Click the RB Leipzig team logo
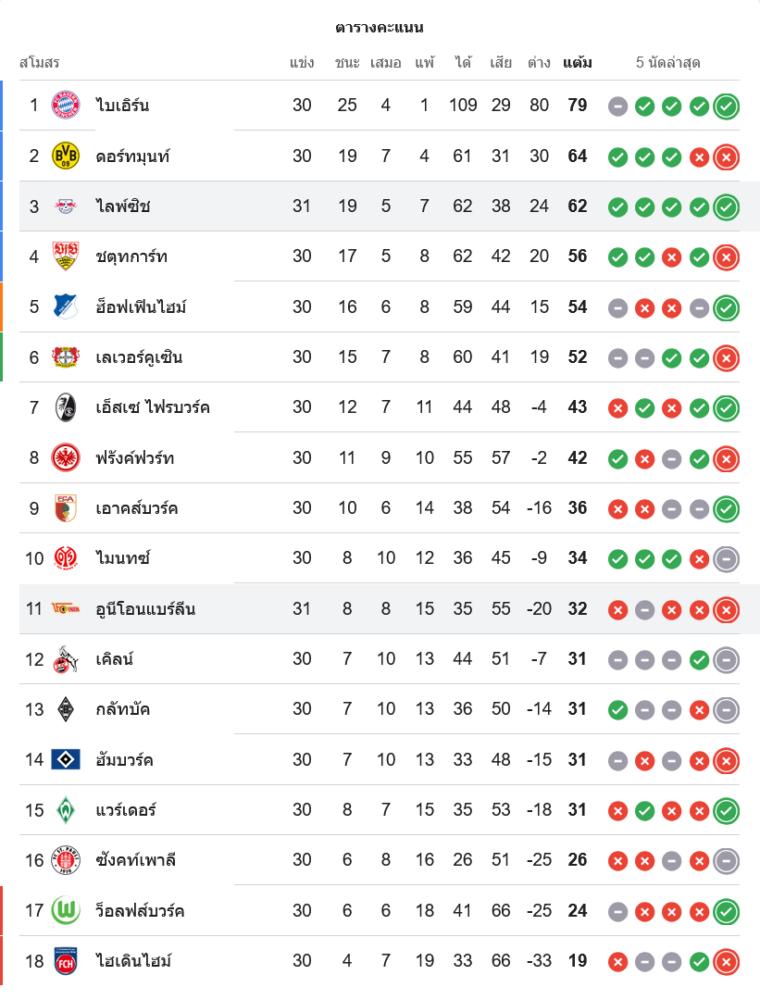 66,206
